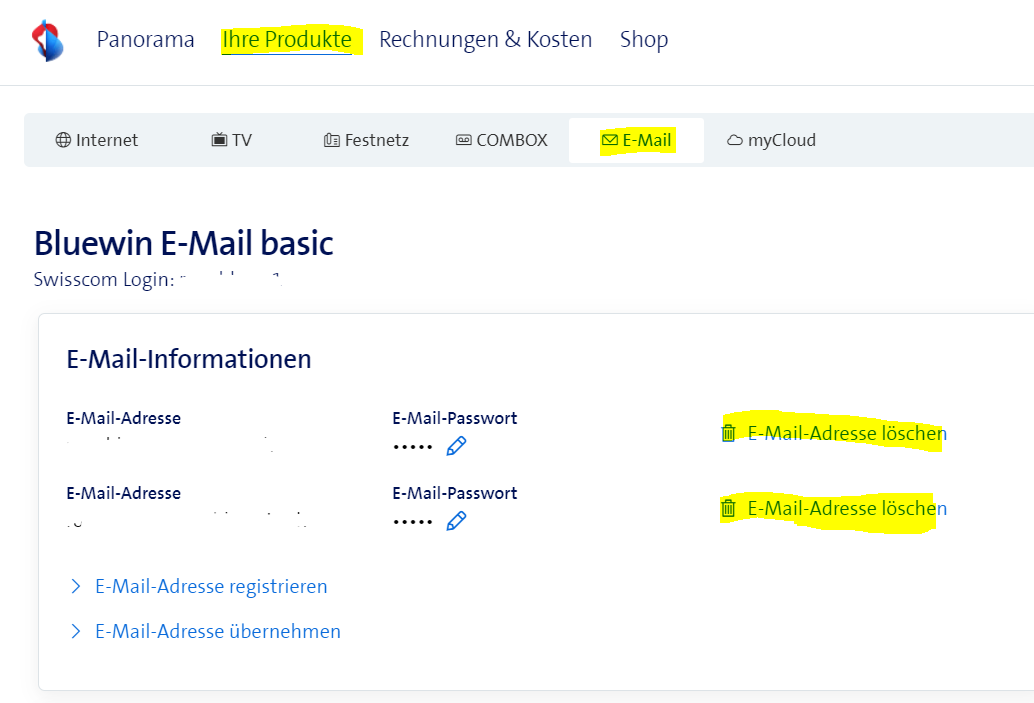
Task: Switch to the COMBOX tab
Action: [501, 140]
